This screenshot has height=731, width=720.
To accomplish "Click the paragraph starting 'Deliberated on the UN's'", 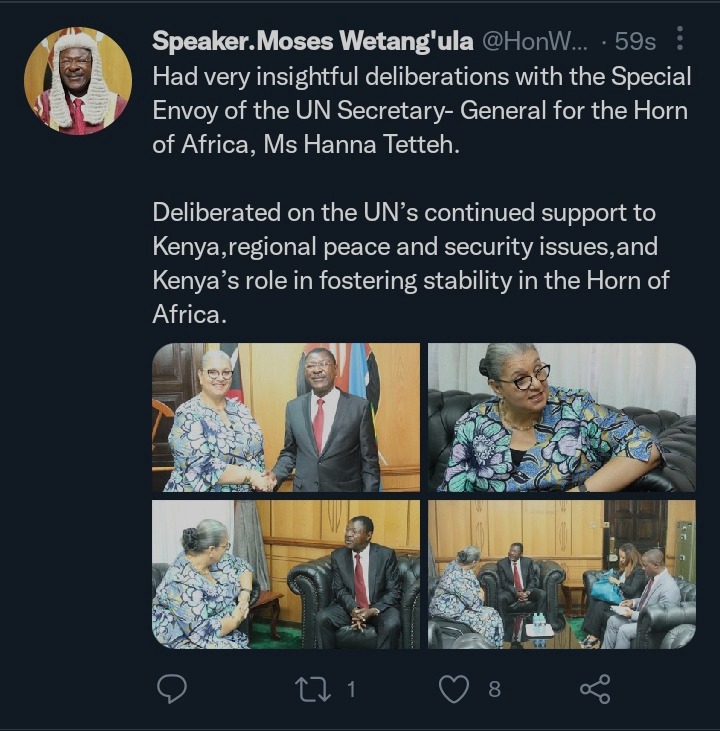I will (411, 263).
